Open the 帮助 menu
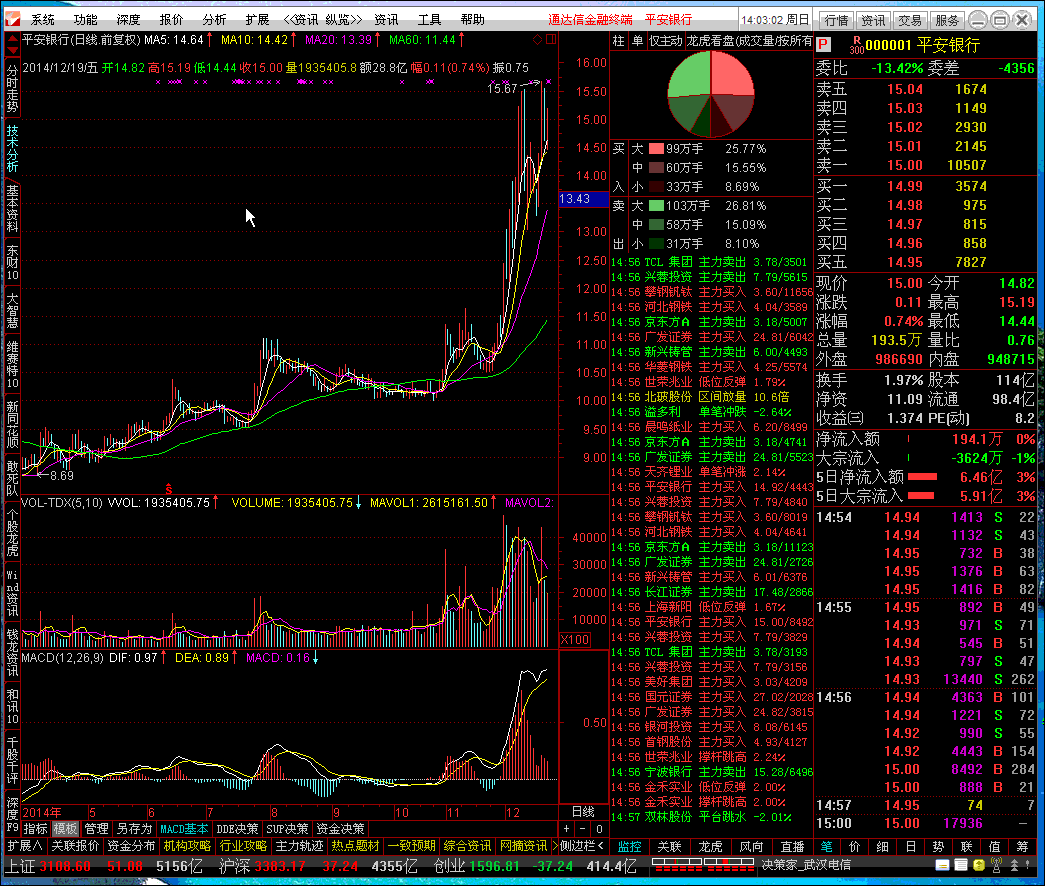This screenshot has height=886, width=1045. [x=473, y=19]
